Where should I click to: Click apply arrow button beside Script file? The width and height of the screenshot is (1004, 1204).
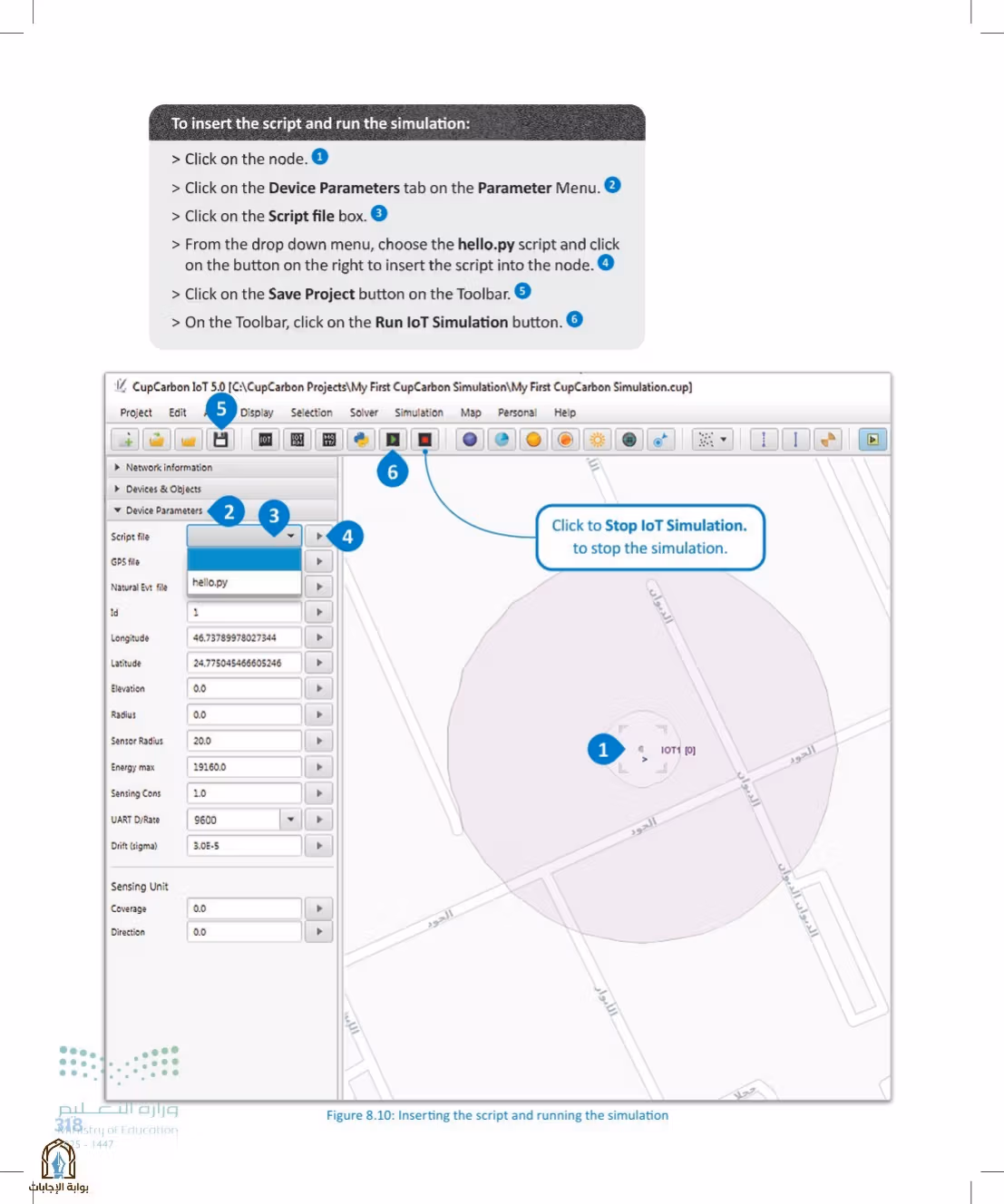coord(319,536)
